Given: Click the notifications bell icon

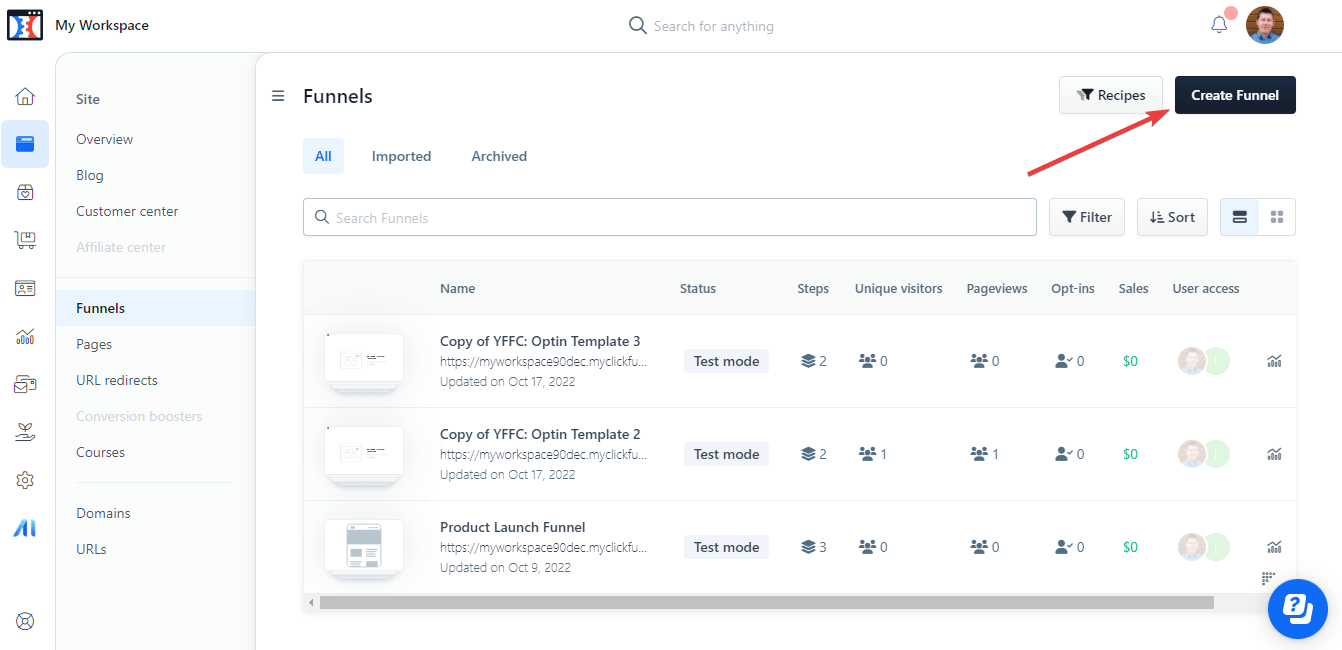Looking at the screenshot, I should point(1219,25).
